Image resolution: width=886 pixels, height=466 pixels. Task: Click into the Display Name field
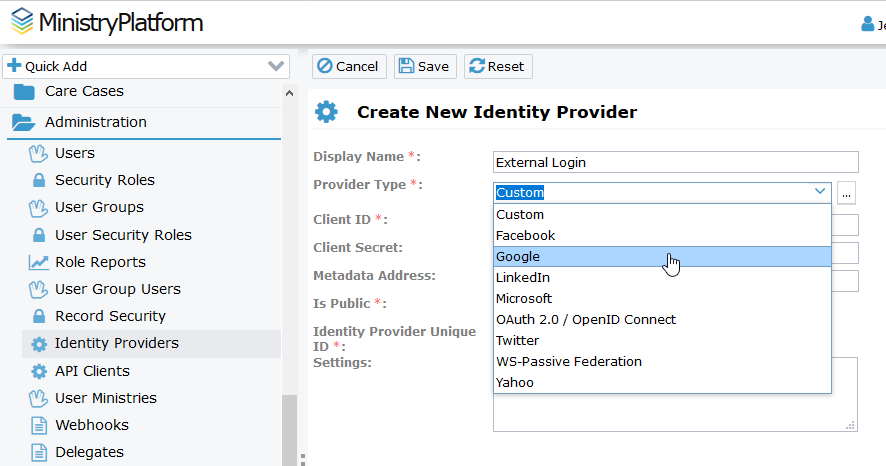coord(676,162)
